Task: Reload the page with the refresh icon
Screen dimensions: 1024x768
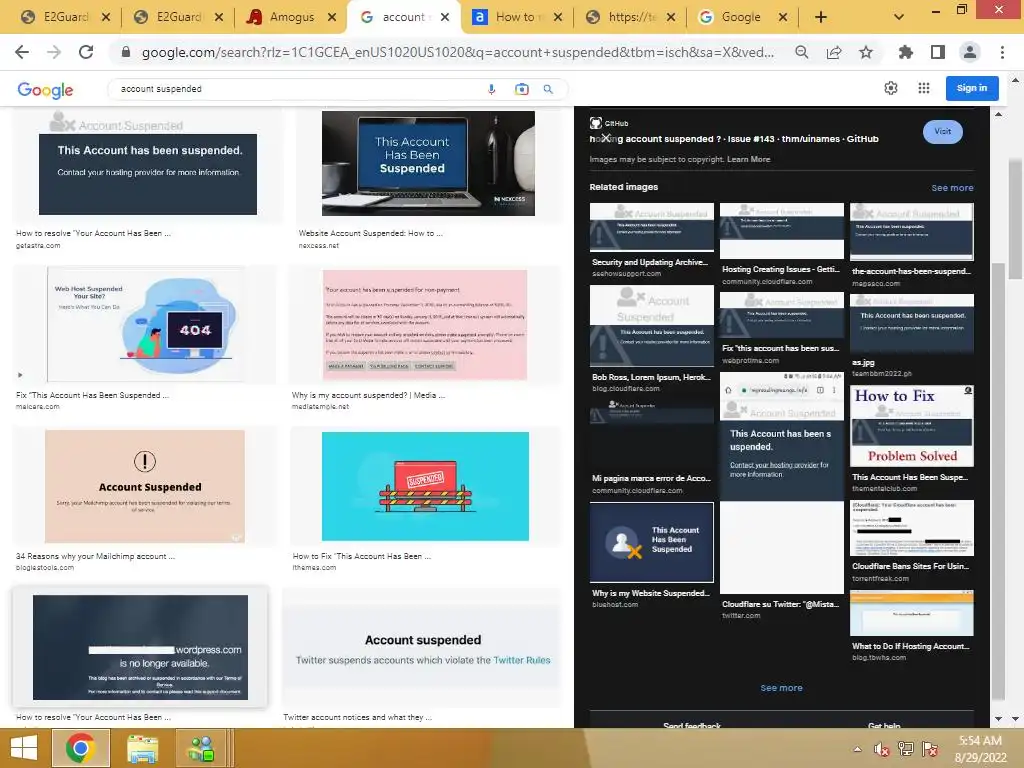Action: click(86, 52)
